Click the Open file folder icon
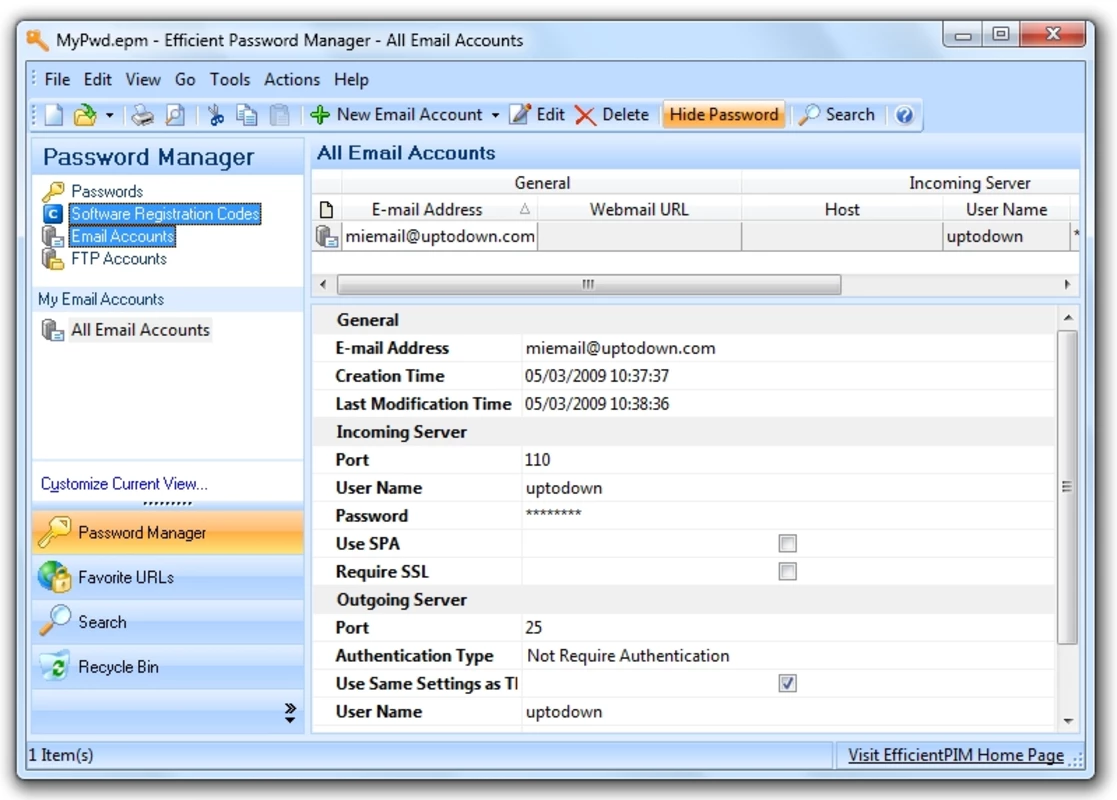This screenshot has width=1117, height=800. point(85,115)
